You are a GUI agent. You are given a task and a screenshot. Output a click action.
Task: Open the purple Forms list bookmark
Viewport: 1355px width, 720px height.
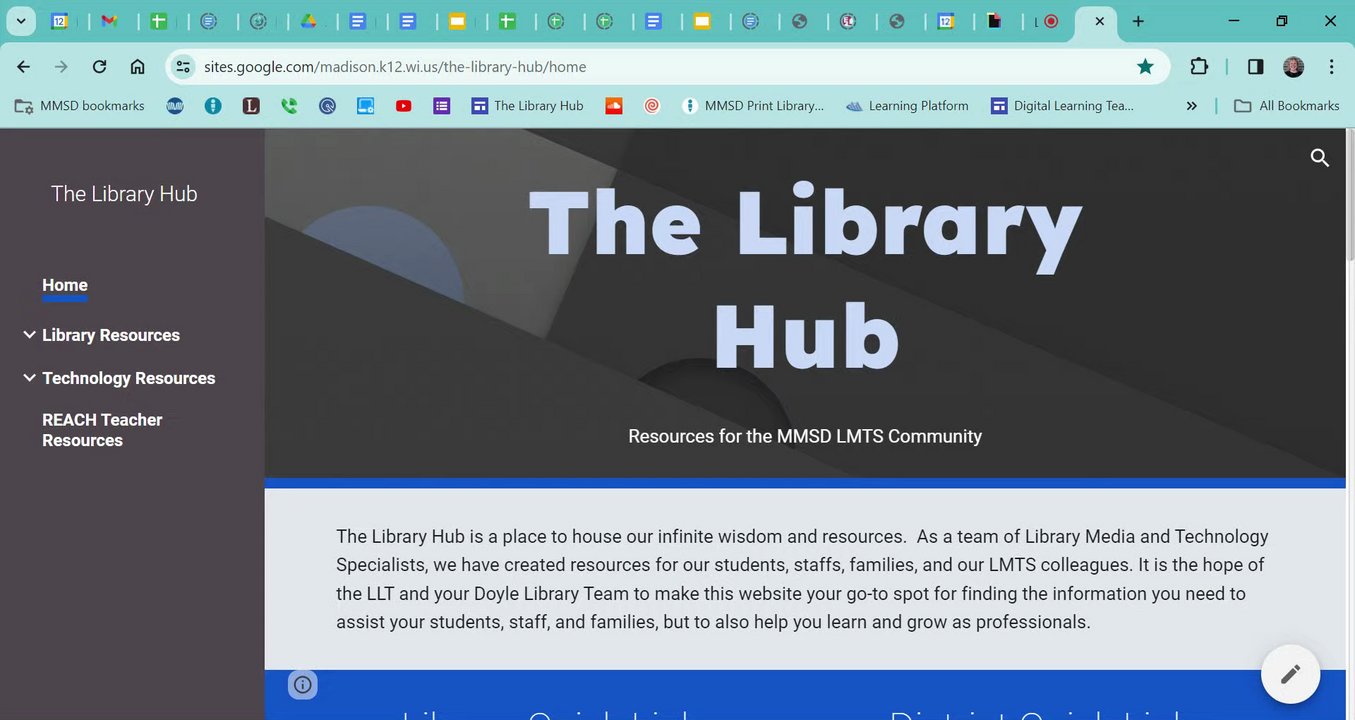coord(441,105)
